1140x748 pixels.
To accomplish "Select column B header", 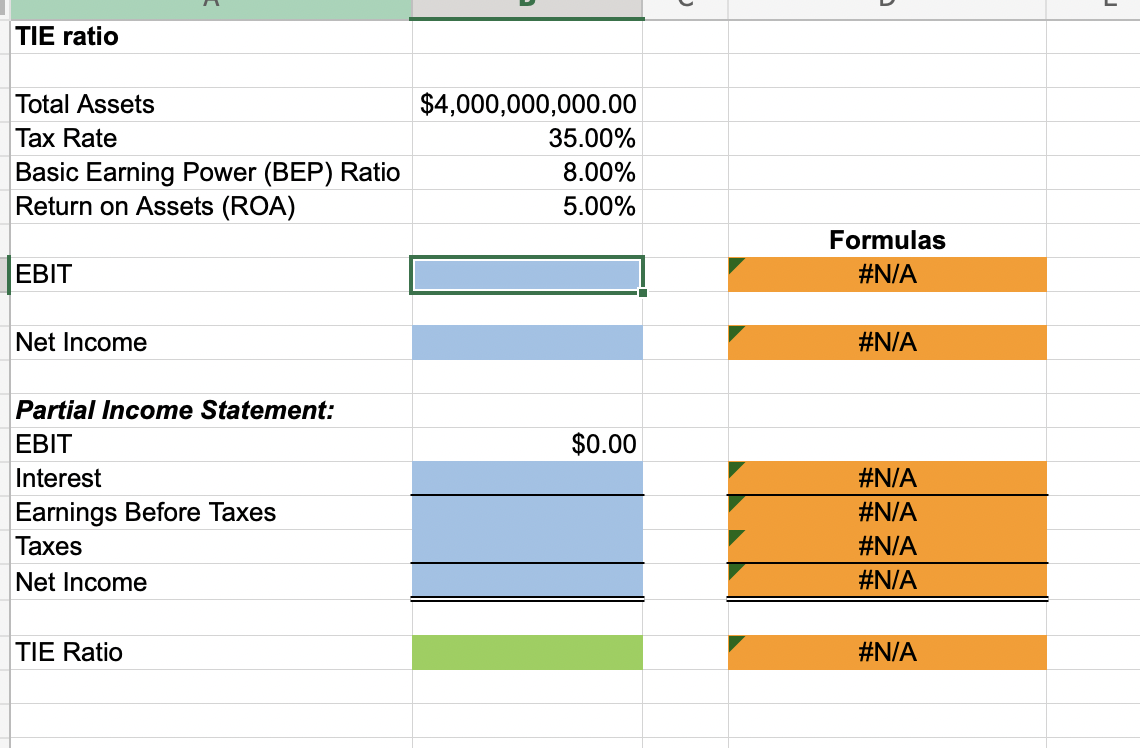I will 527,6.
